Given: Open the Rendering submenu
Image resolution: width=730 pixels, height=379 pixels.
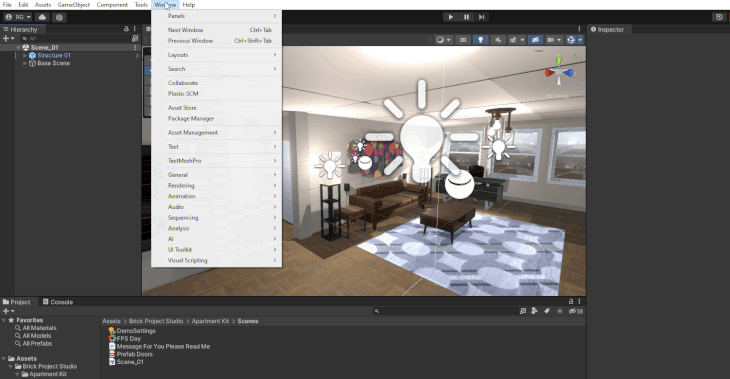Looking at the screenshot, I should tap(216, 185).
